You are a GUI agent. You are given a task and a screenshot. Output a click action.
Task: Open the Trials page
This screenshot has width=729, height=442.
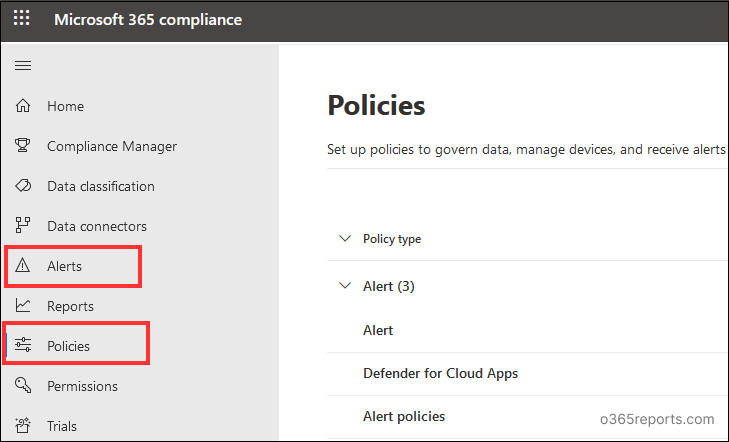[x=62, y=426]
